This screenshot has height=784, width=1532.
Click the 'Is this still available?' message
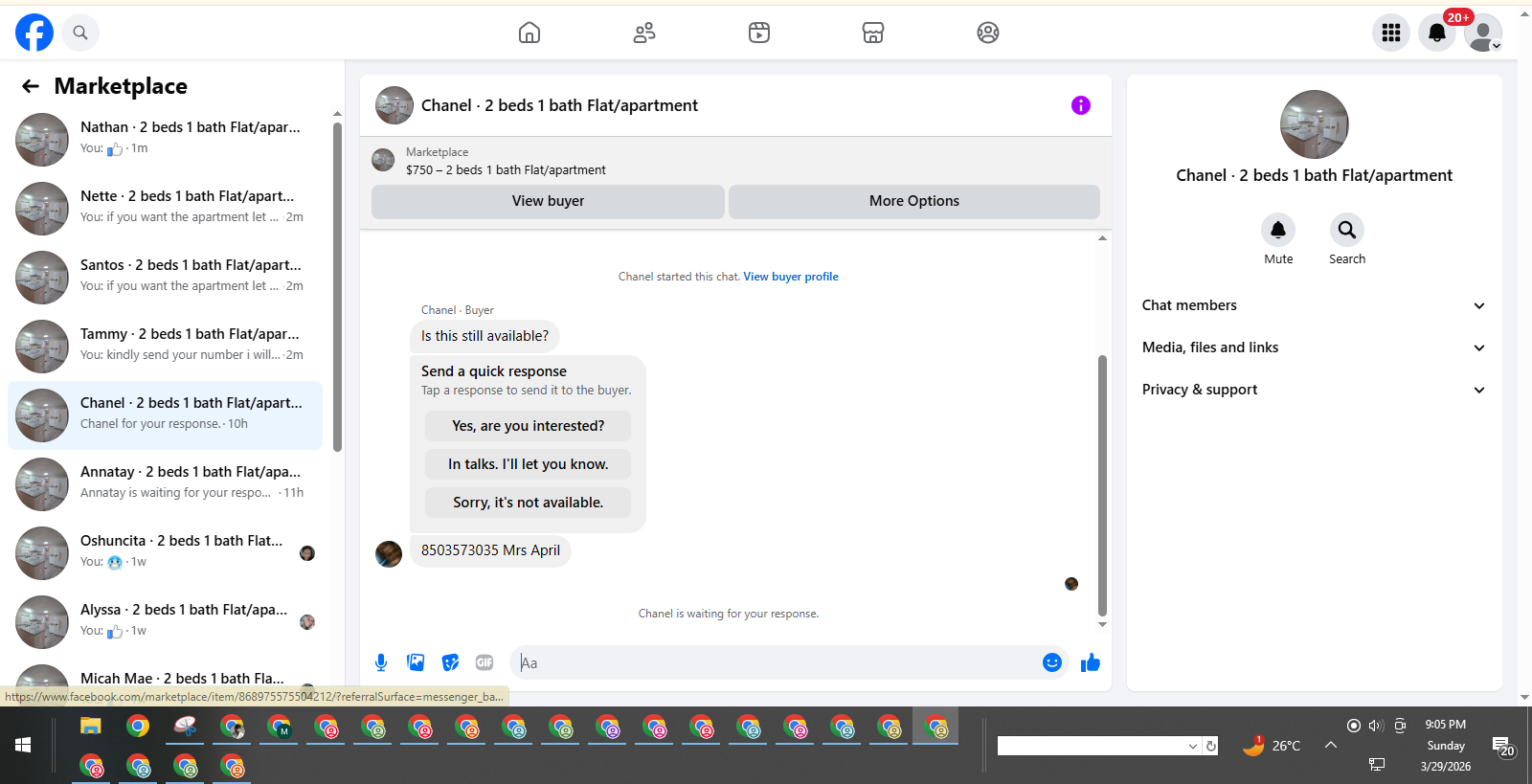pos(485,336)
